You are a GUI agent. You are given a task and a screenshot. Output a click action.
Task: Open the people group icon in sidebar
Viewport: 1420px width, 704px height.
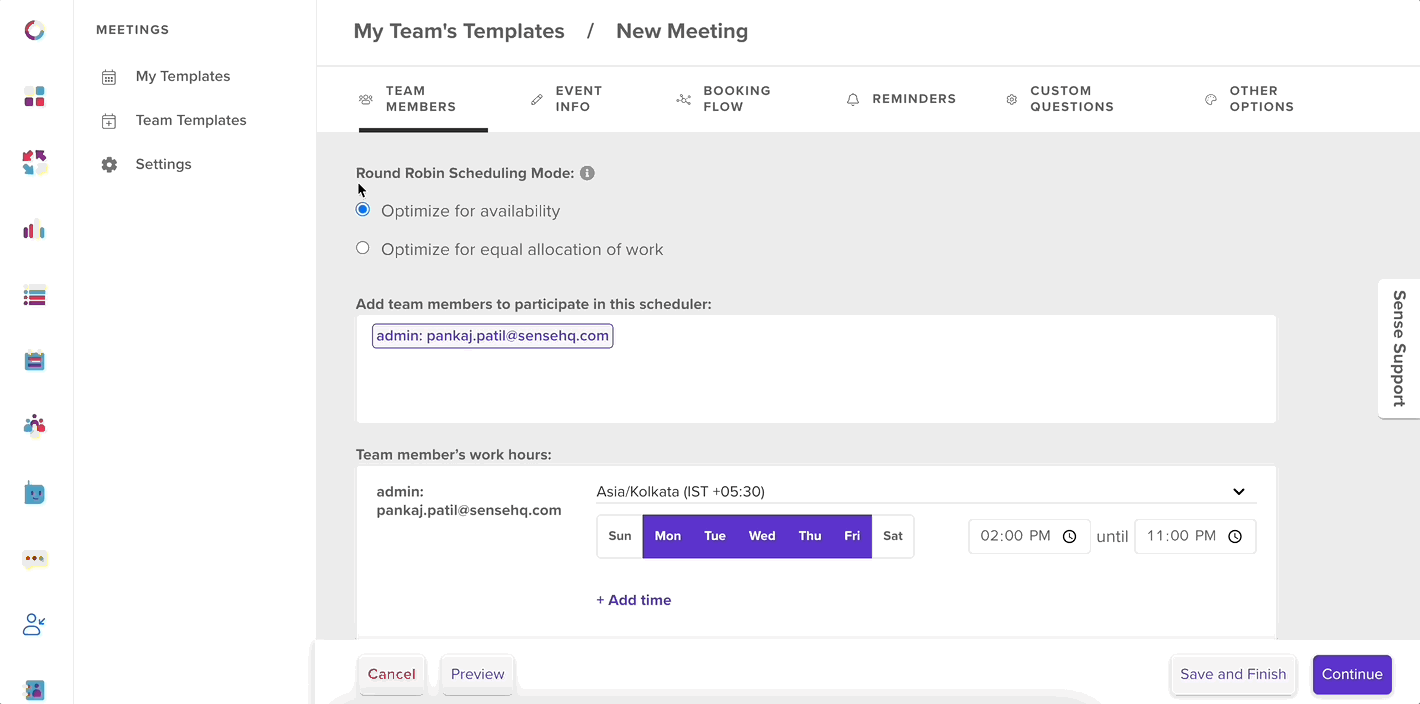pos(34,426)
